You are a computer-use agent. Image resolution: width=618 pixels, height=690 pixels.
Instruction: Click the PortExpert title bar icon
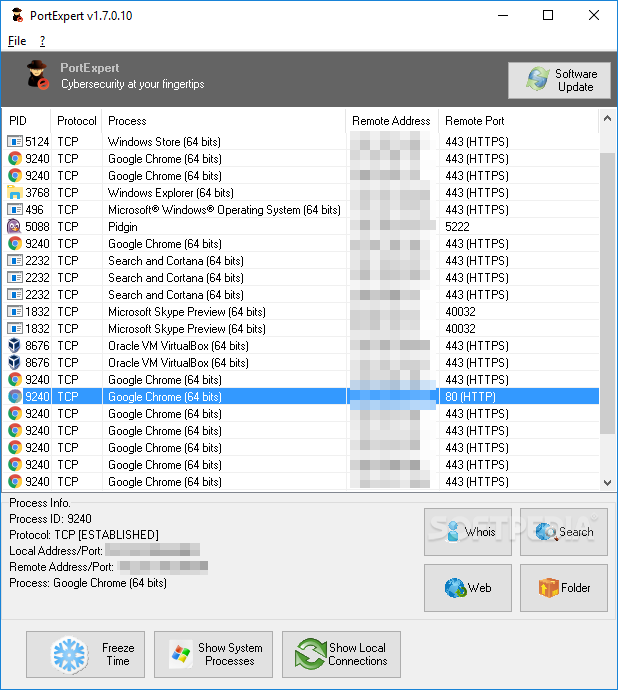tap(17, 15)
